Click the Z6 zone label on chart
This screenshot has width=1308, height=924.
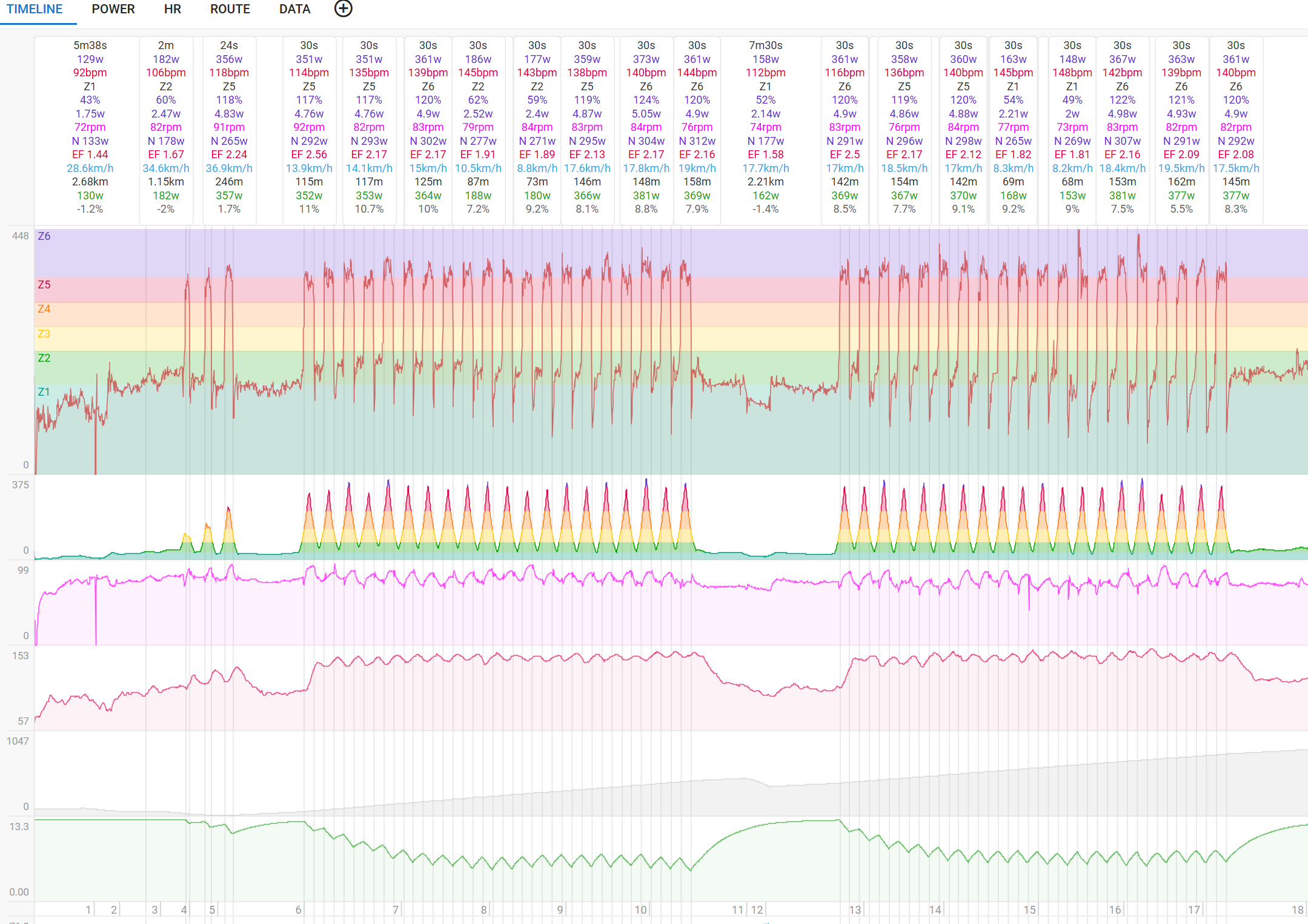pos(44,236)
